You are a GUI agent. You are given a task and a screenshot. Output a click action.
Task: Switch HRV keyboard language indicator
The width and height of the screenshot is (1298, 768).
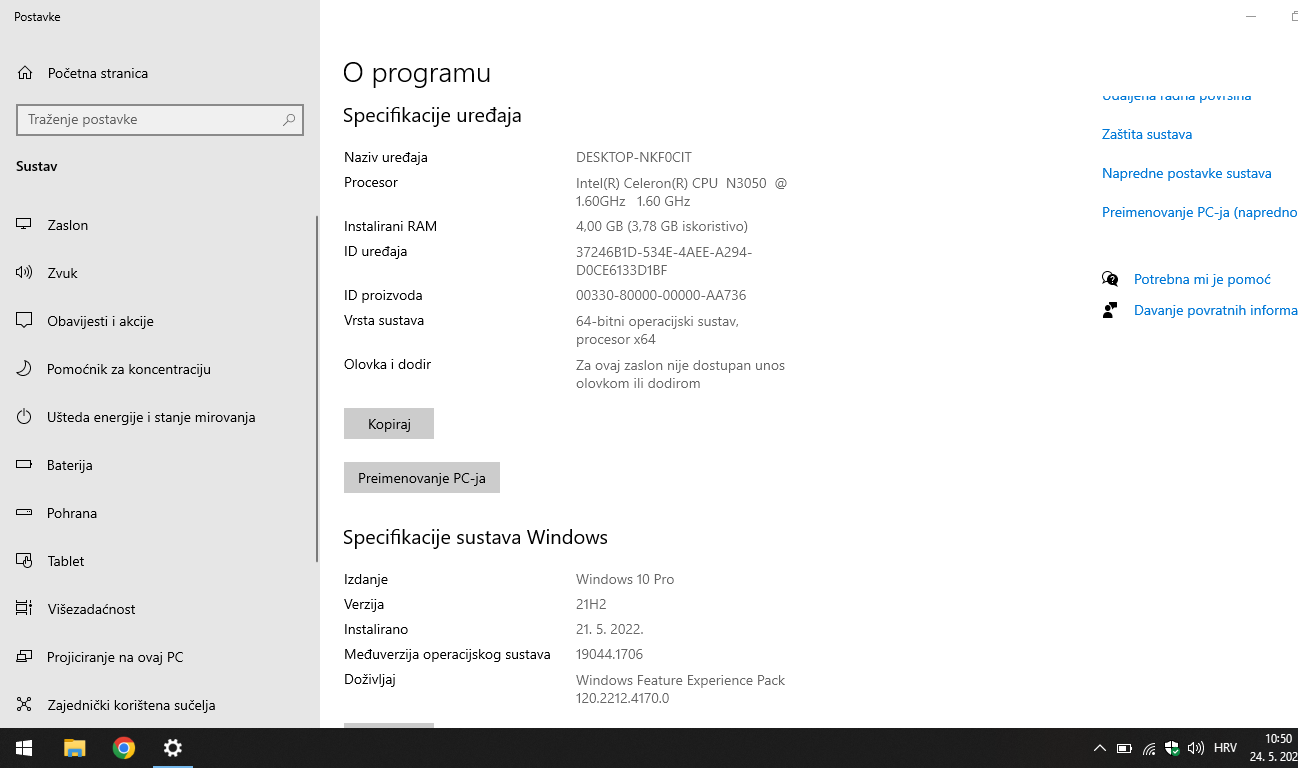[x=1225, y=748]
